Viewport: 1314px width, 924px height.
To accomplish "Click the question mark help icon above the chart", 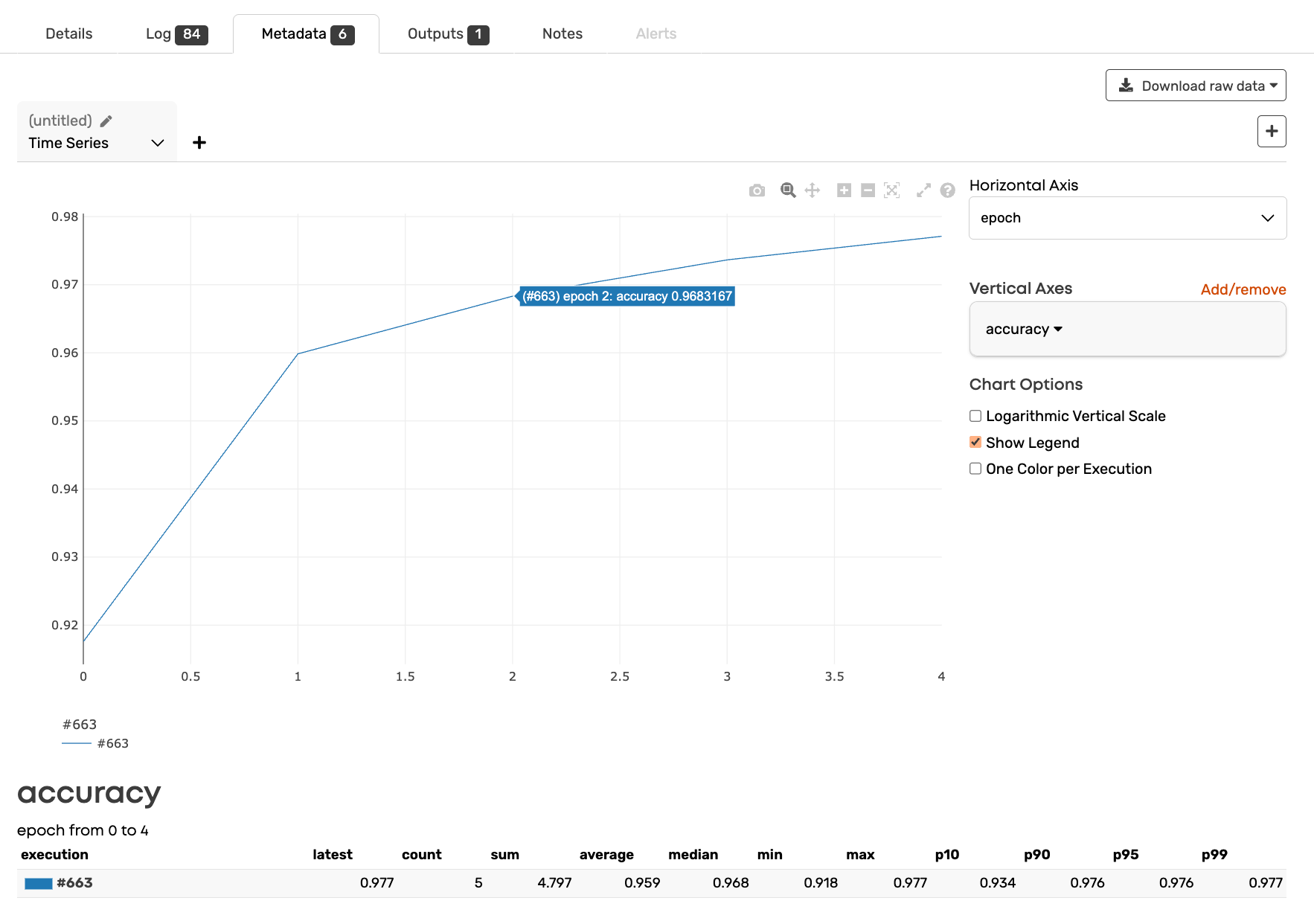I will 947,190.
